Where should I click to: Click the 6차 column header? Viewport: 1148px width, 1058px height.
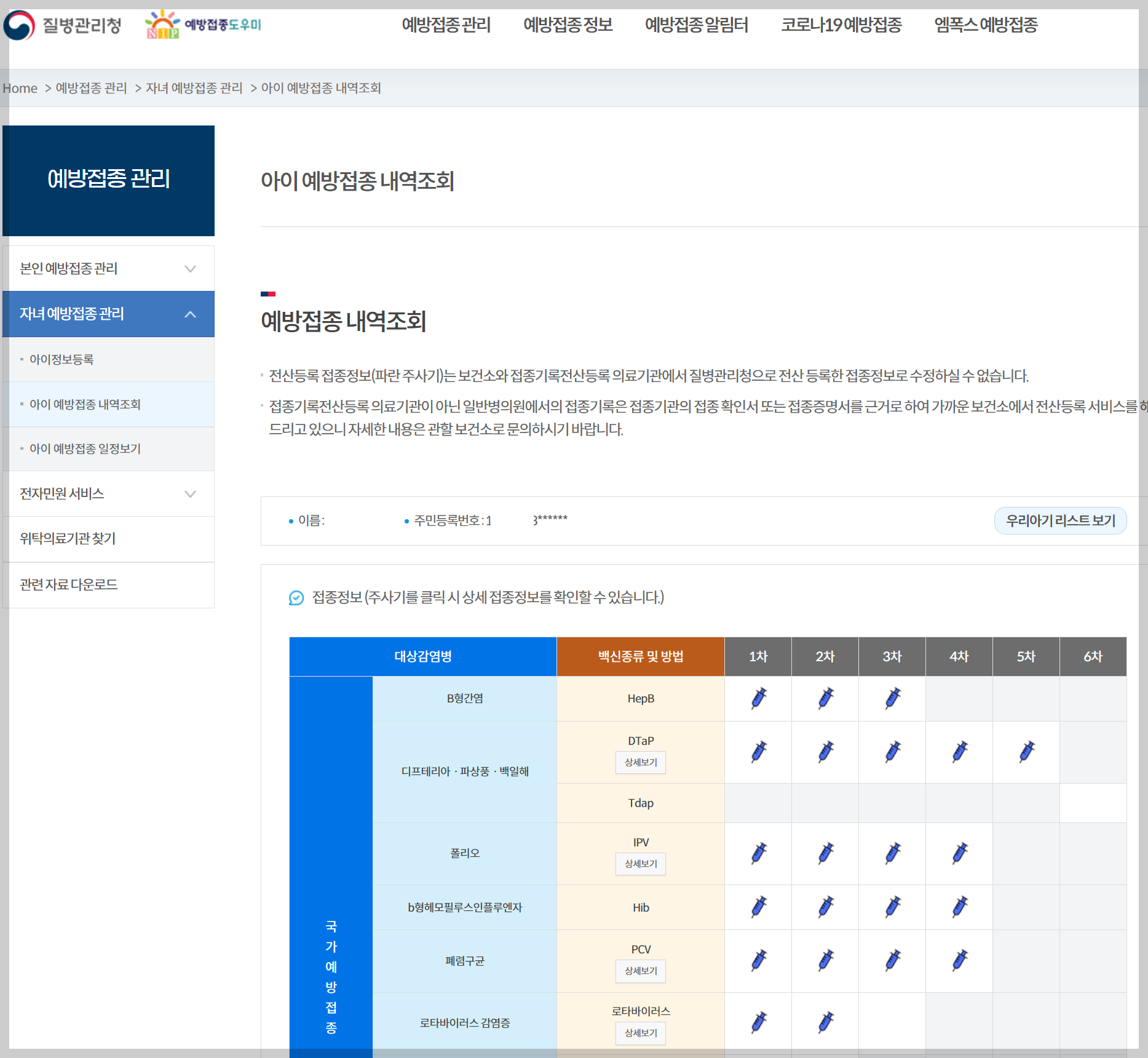pos(1093,656)
